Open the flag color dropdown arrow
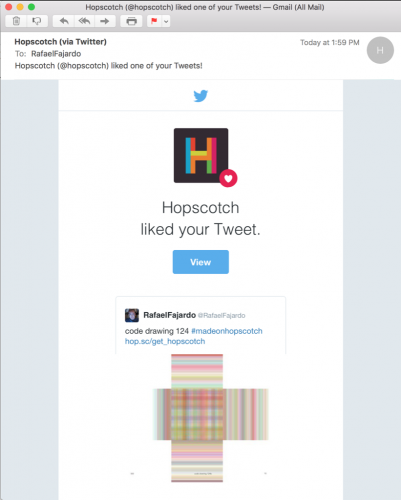Image resolution: width=401 pixels, height=500 pixels. [x=166, y=22]
